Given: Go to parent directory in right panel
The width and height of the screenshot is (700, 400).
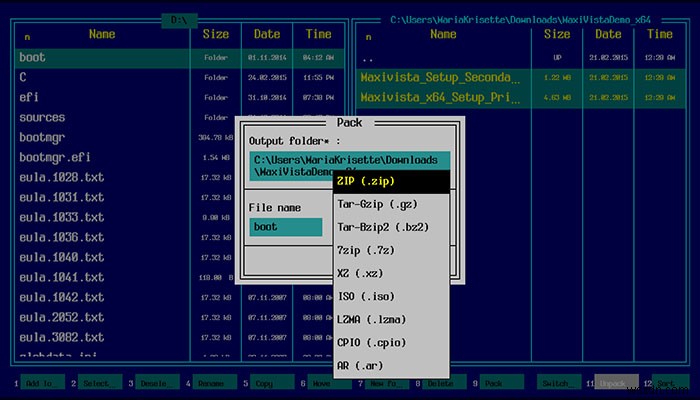Looking at the screenshot, I should [366, 57].
